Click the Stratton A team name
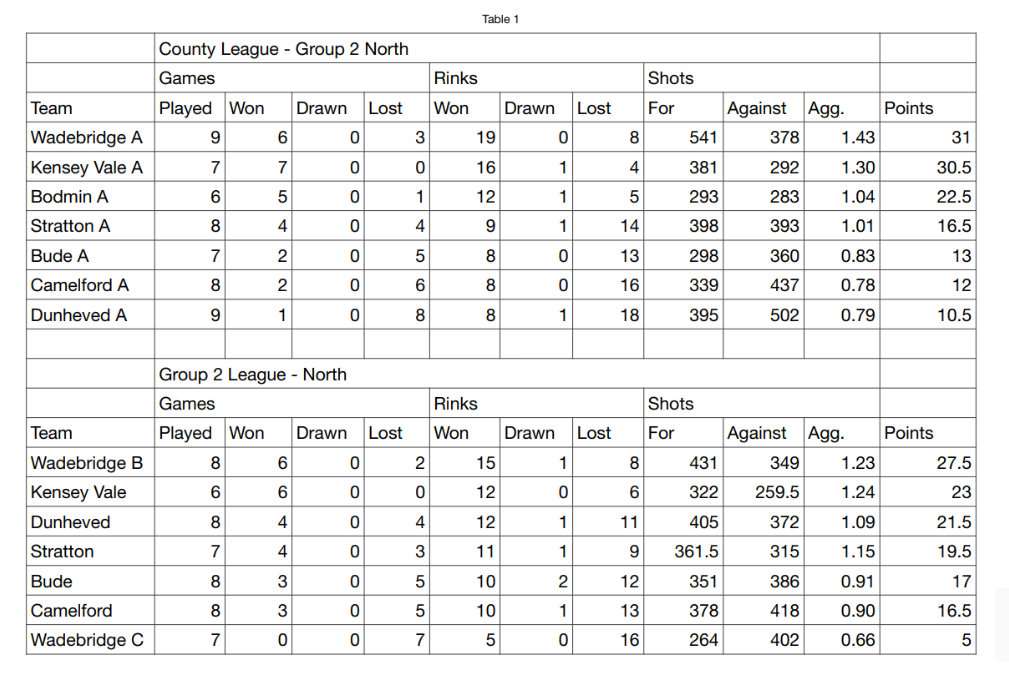Viewport: 1009px width, 679px height. [x=70, y=226]
